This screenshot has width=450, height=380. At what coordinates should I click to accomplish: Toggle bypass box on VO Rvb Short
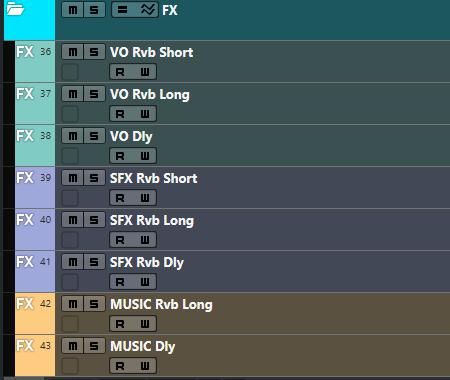tap(70, 72)
